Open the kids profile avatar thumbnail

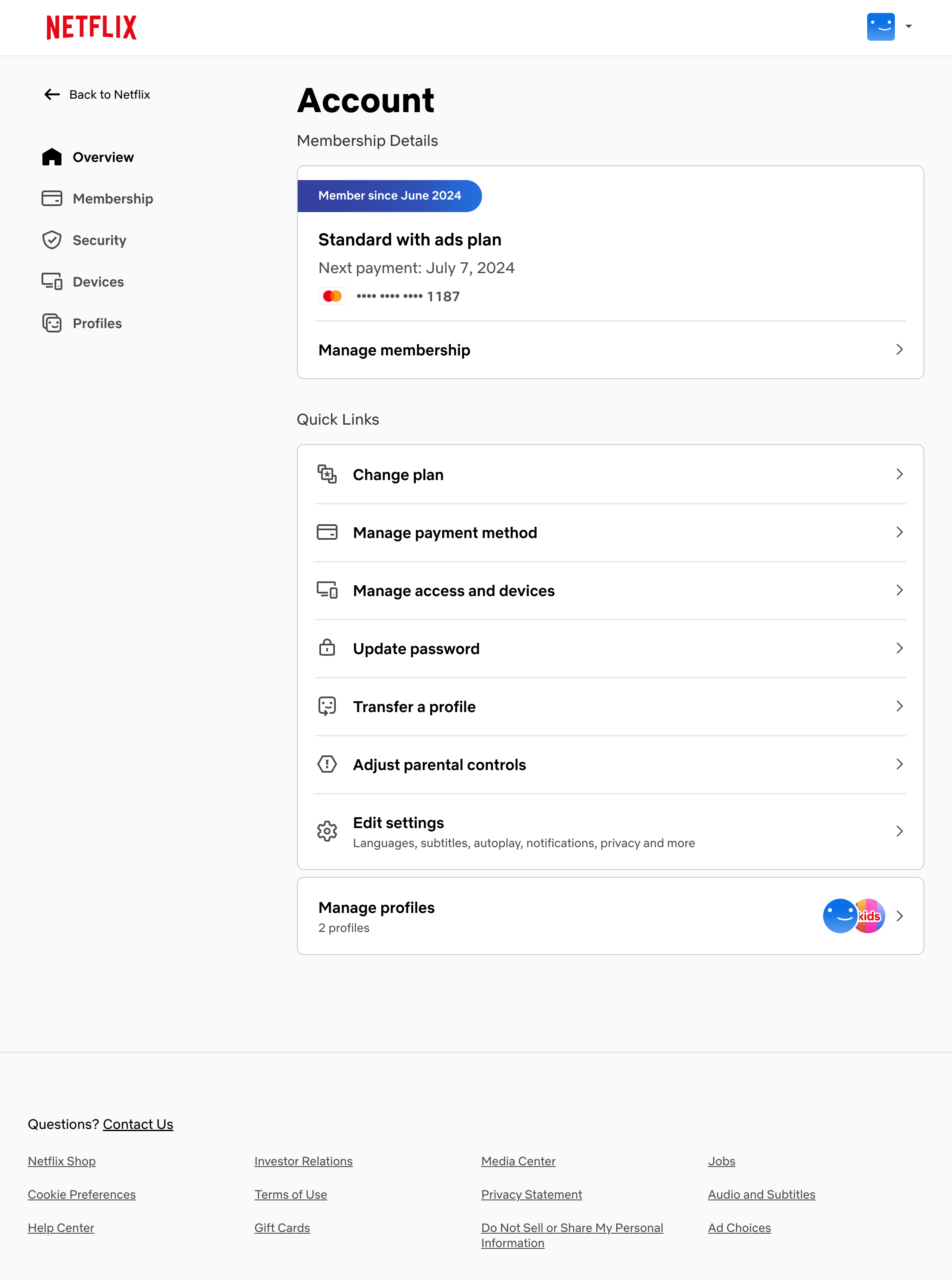click(x=869, y=916)
